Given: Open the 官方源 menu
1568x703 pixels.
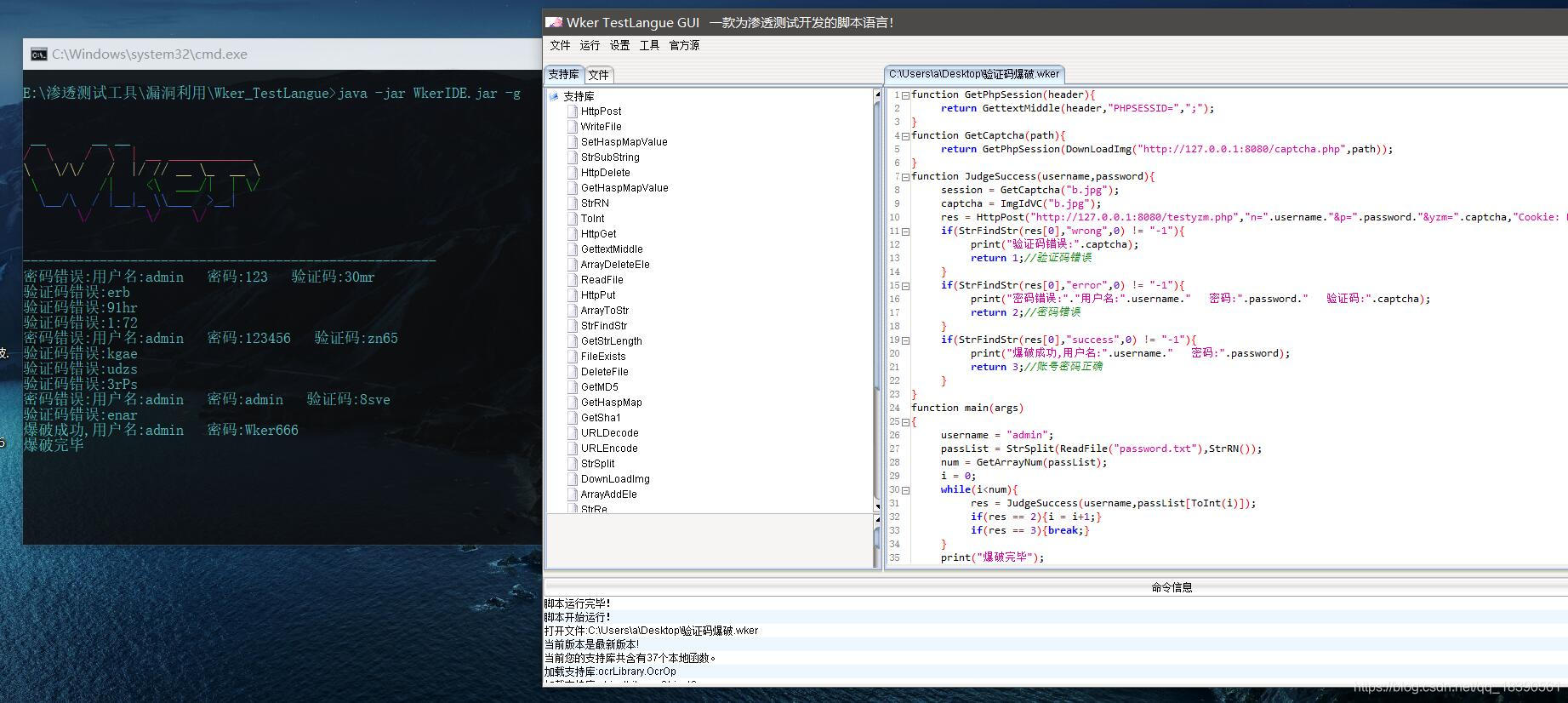Looking at the screenshot, I should (x=684, y=46).
